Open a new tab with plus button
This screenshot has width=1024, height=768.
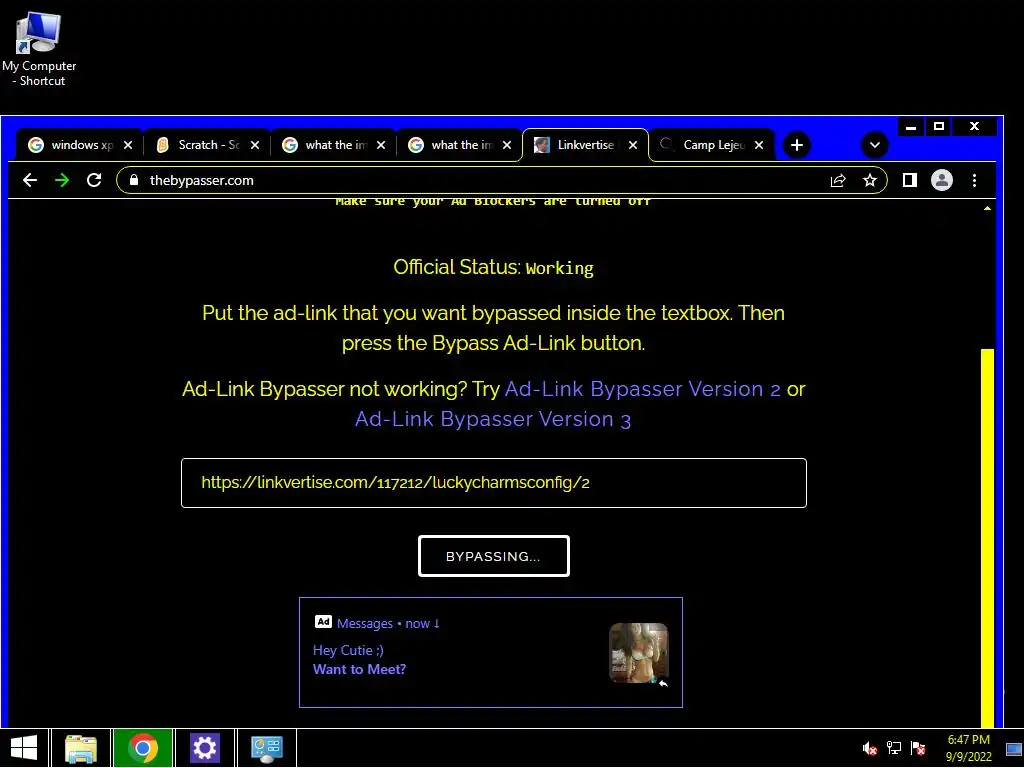[797, 145]
